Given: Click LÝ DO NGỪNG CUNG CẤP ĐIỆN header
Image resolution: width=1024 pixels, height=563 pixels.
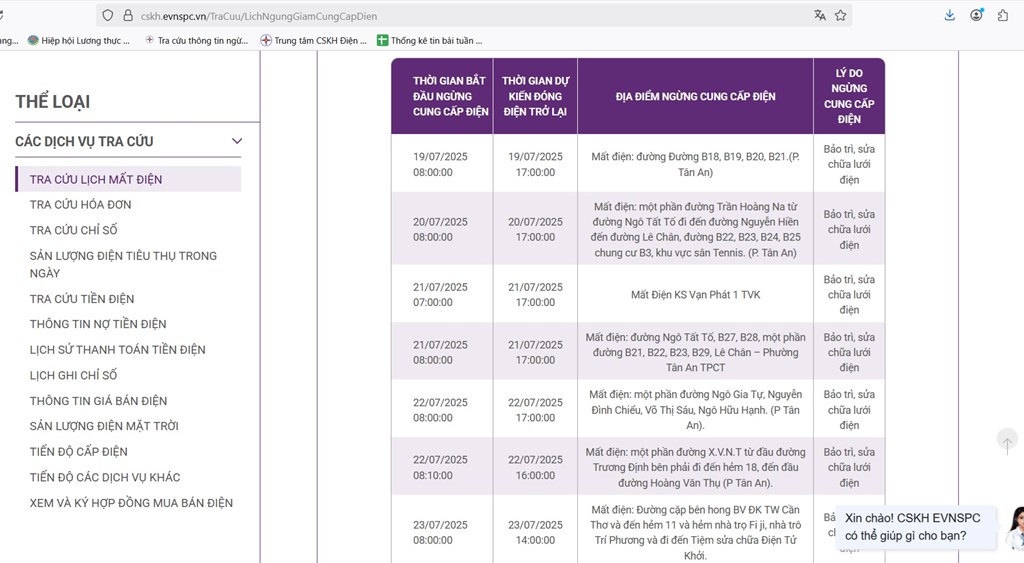Looking at the screenshot, I should tap(849, 96).
